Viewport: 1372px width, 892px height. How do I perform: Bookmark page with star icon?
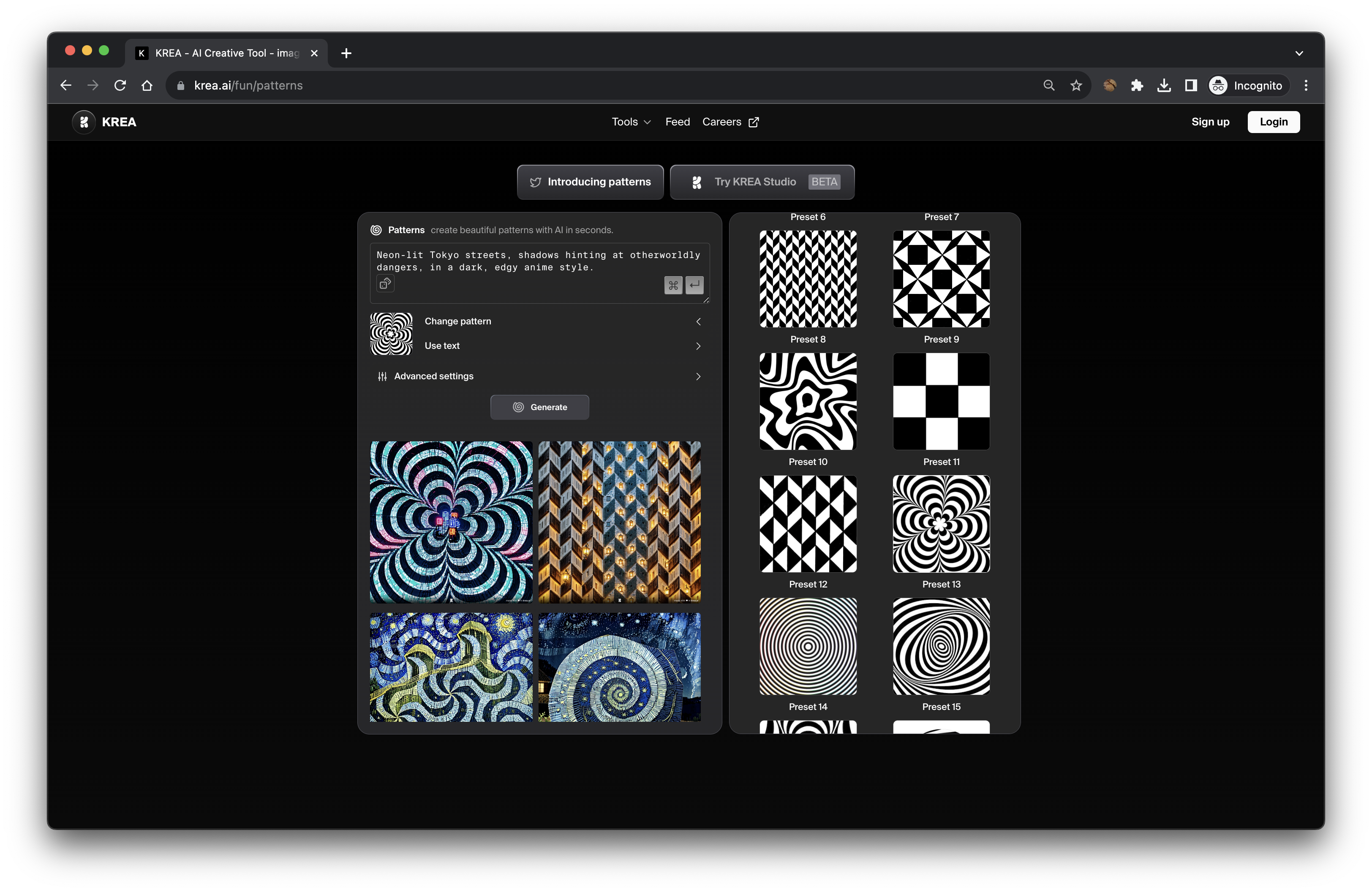point(1076,86)
